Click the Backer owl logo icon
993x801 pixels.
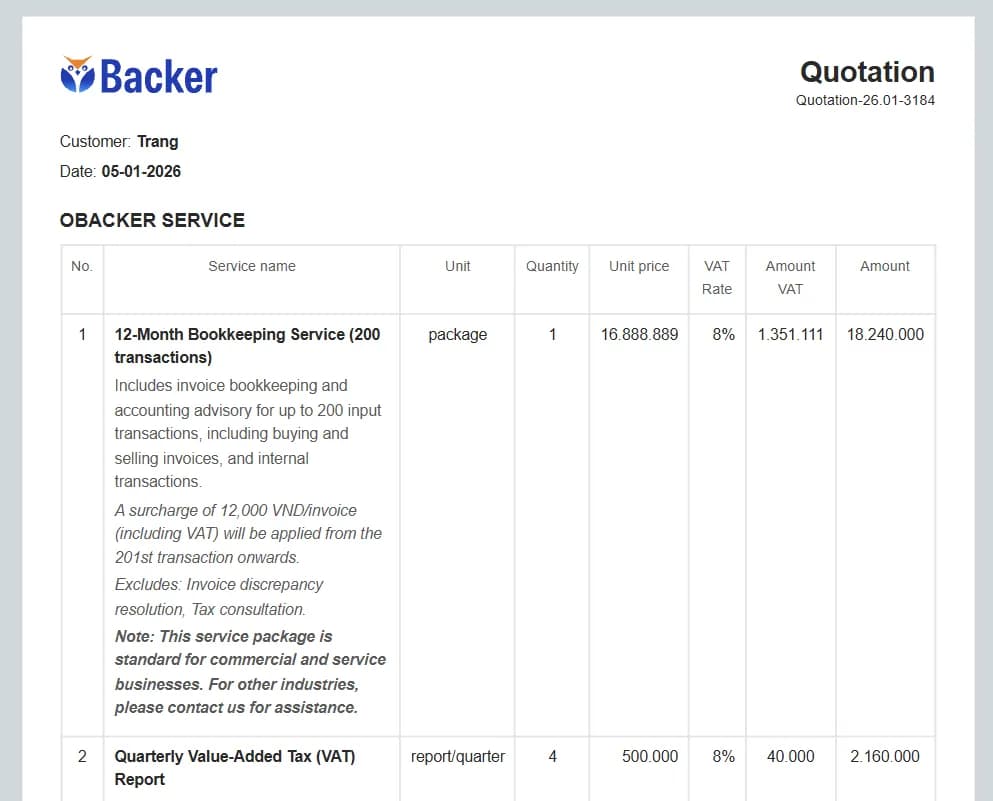(77, 74)
